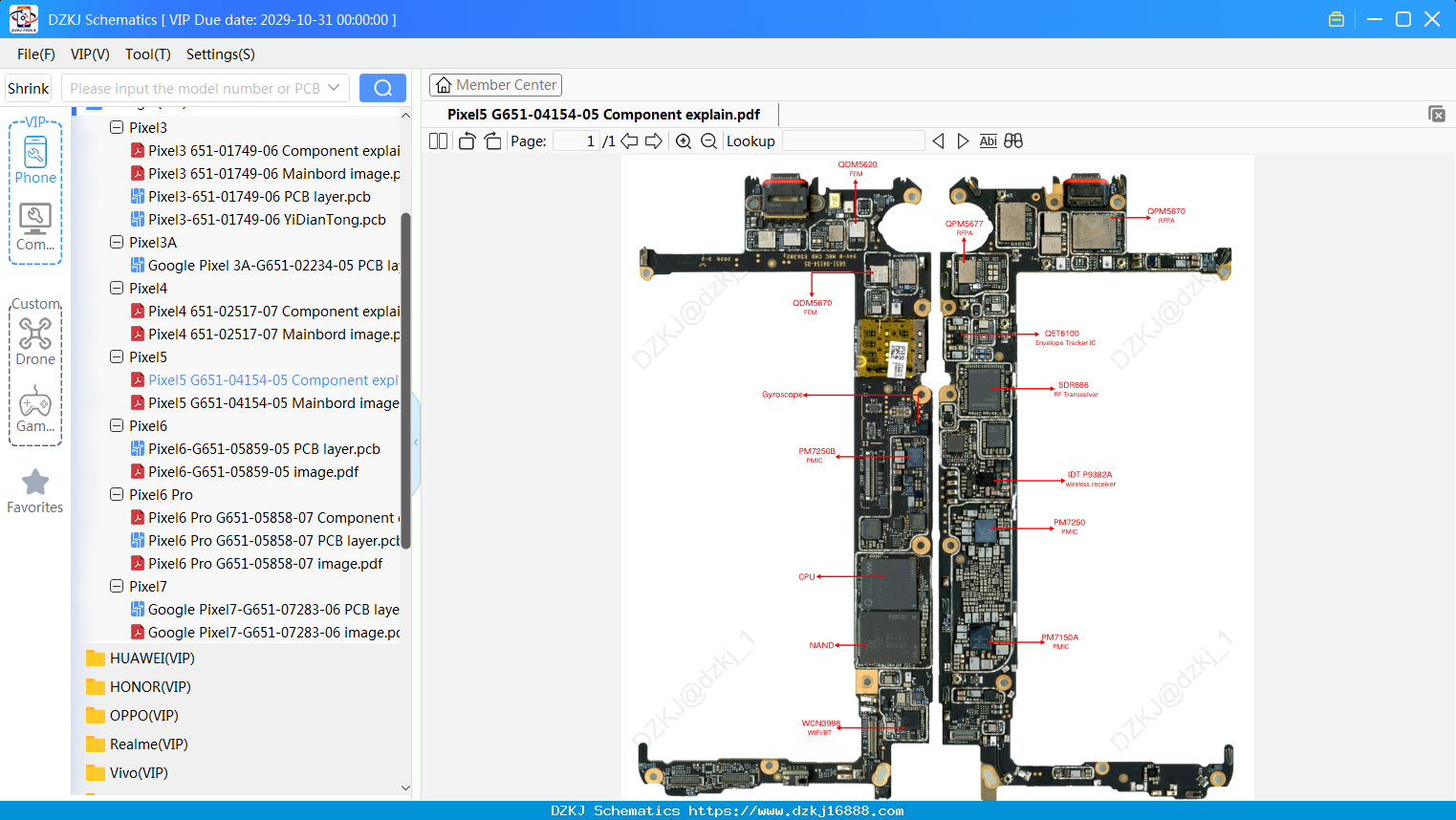Collapse the Pixel5 tree node
The image size is (1456, 820).
point(117,357)
